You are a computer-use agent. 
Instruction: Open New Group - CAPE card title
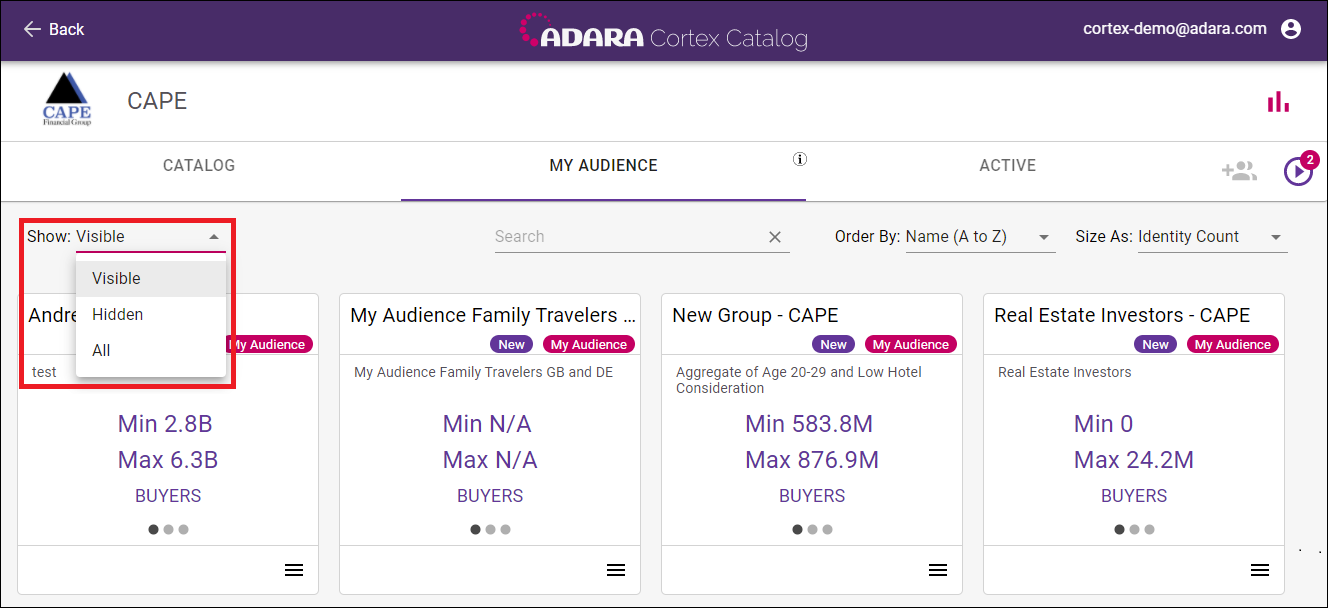(x=755, y=316)
